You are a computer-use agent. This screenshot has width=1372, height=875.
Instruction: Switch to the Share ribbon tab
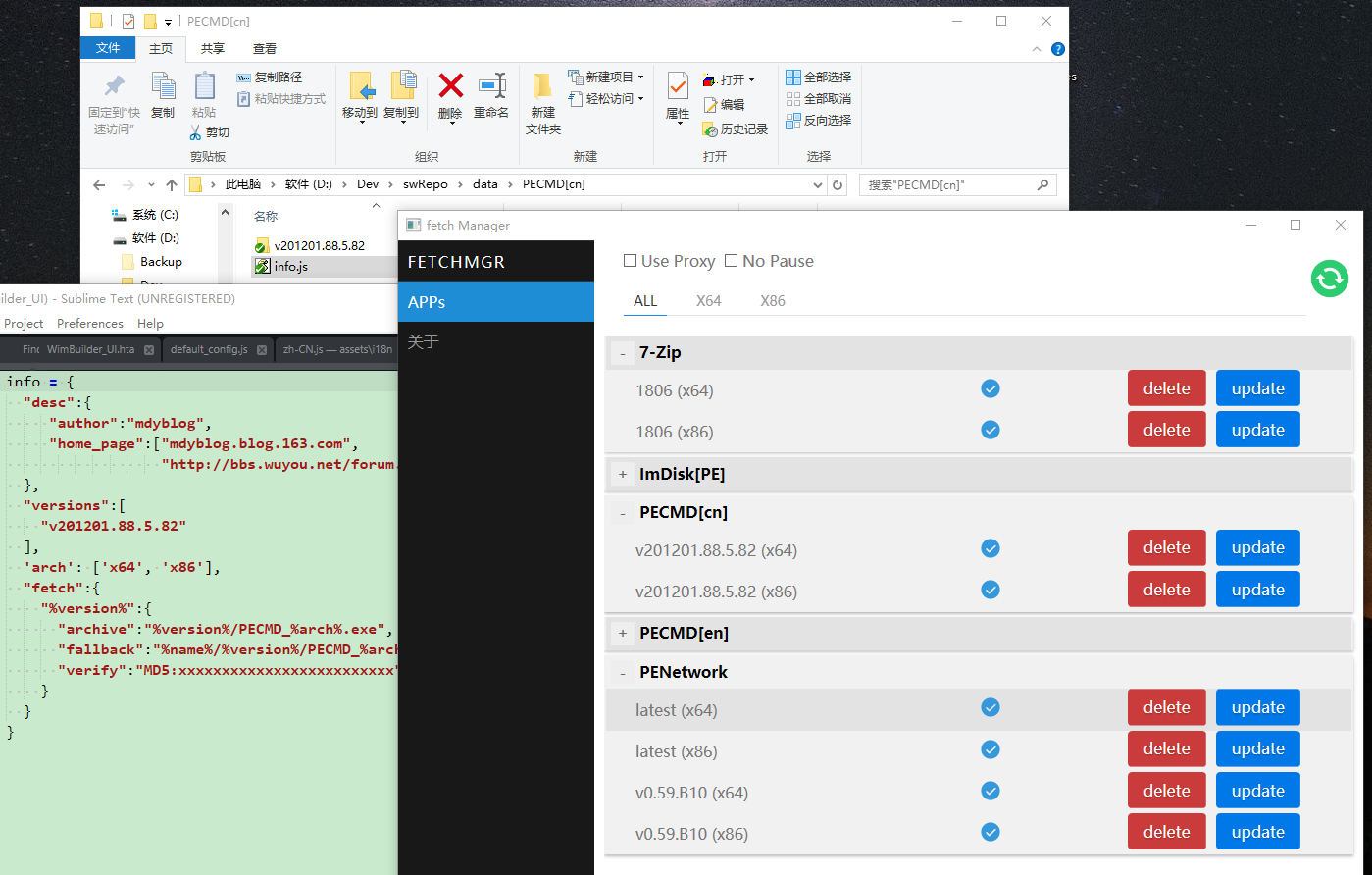pyautogui.click(x=213, y=48)
